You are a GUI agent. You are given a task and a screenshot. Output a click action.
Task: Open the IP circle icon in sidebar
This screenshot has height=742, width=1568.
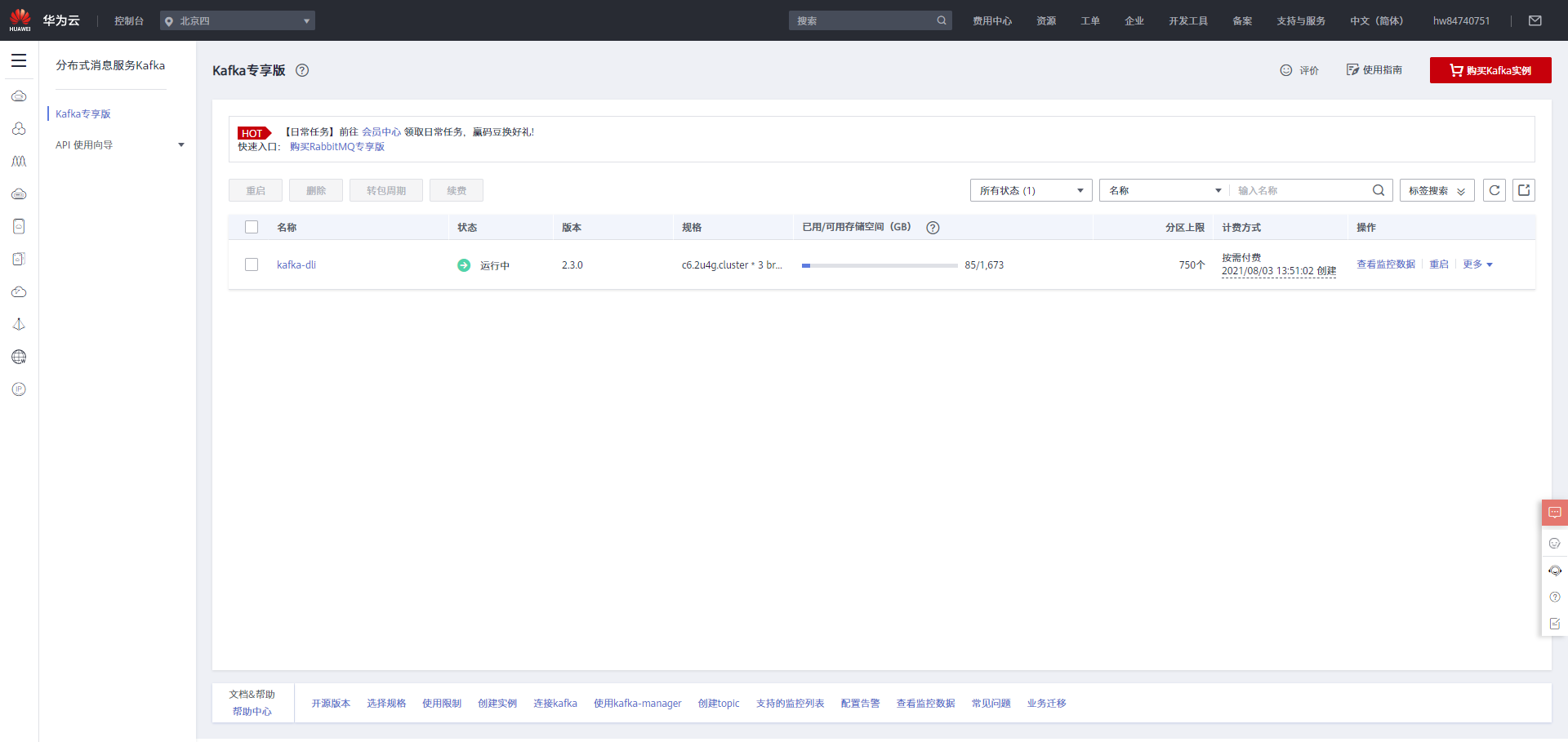19,389
